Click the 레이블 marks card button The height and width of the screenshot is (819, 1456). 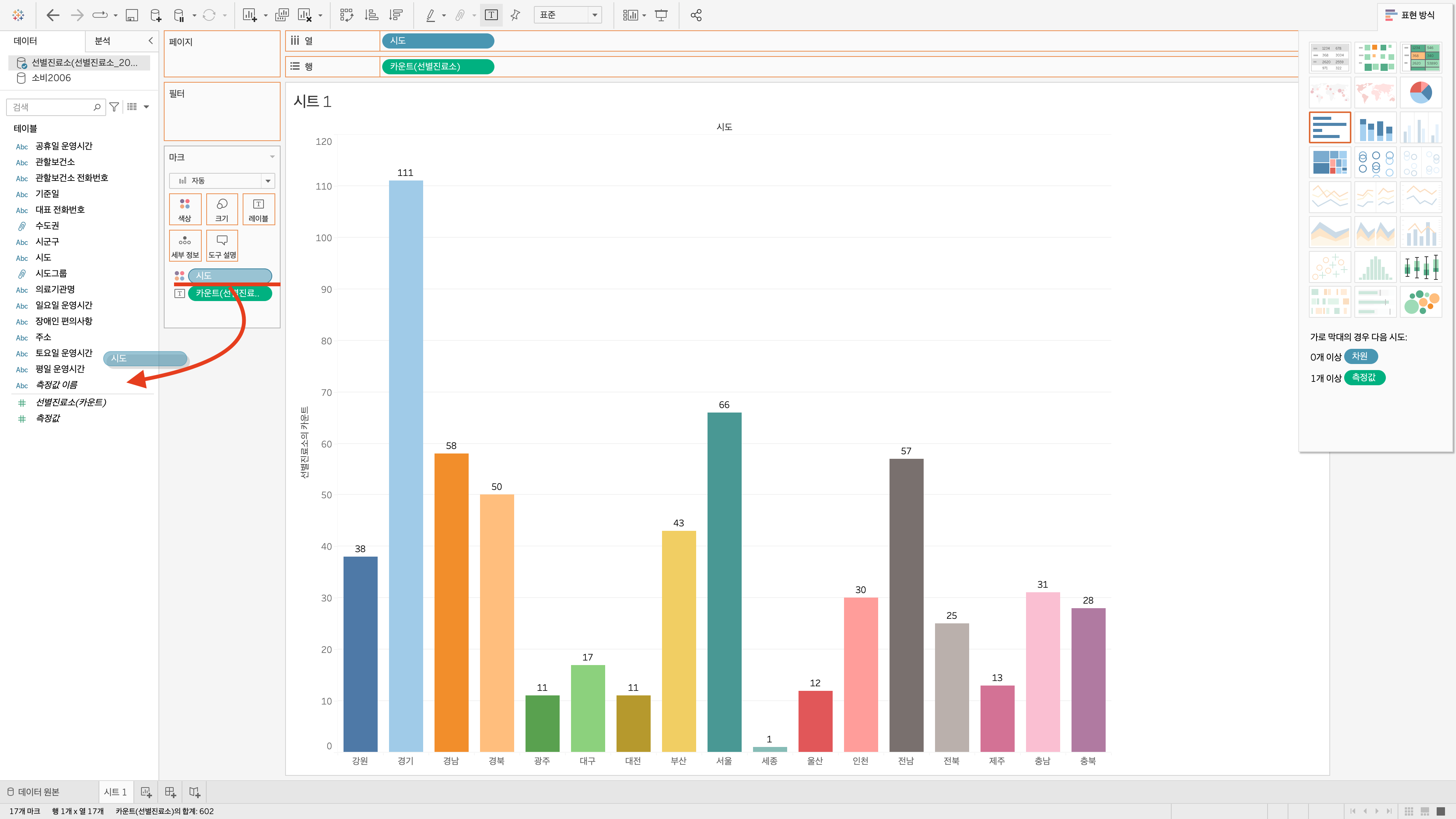[258, 209]
